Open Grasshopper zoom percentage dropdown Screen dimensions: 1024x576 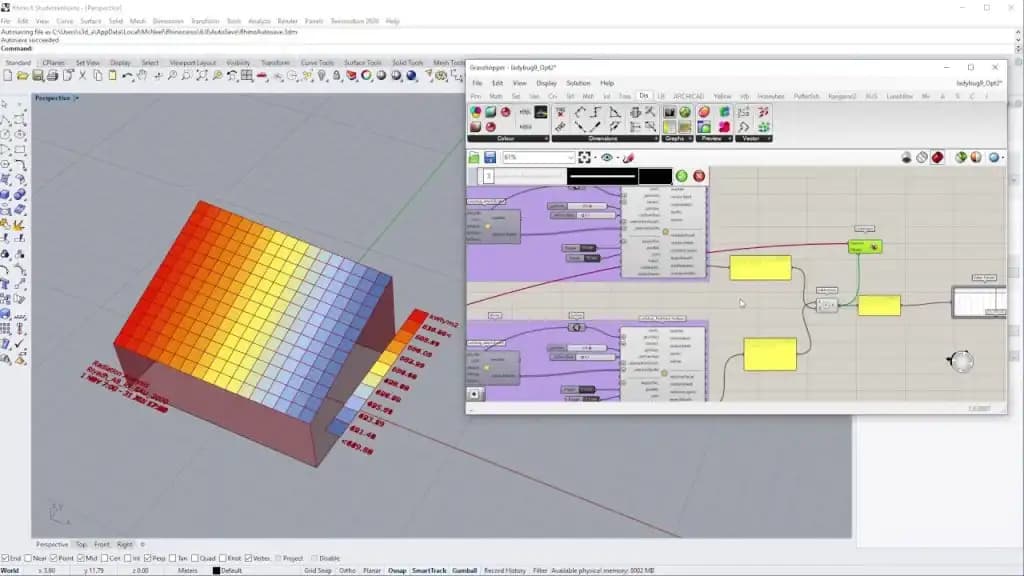point(570,157)
